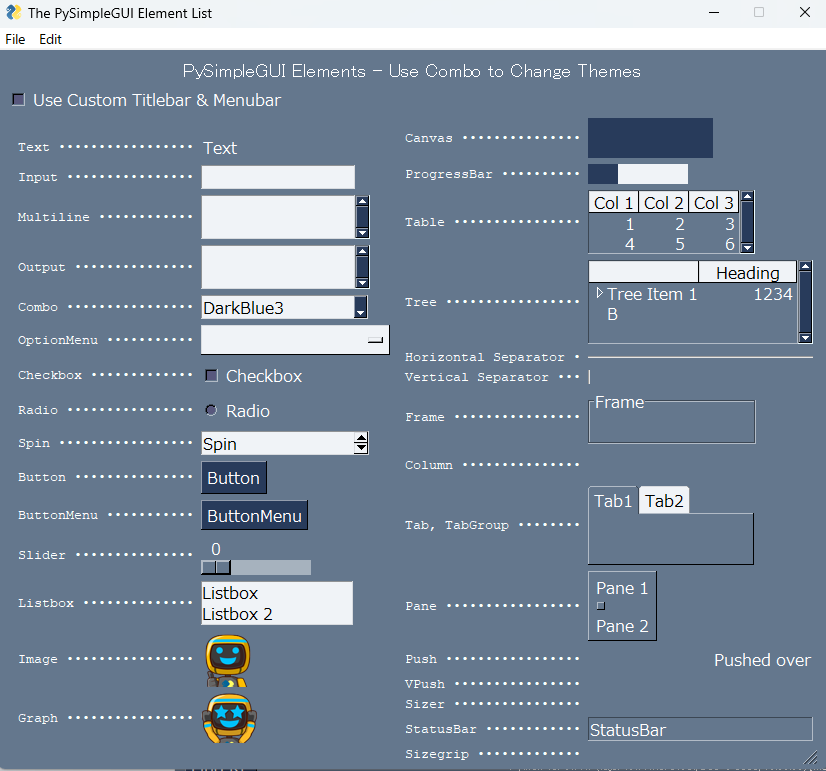Click the Table scrollbar down arrow
The image size is (826, 771).
tap(747, 245)
